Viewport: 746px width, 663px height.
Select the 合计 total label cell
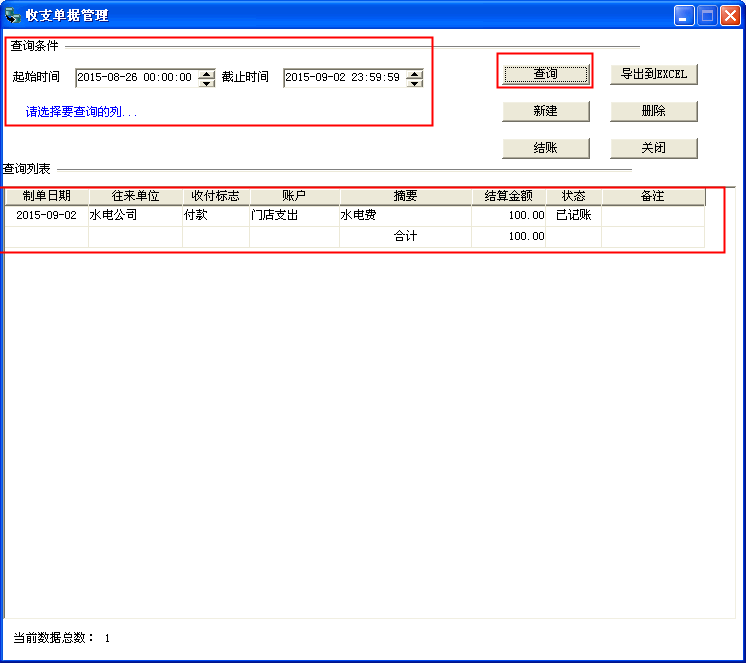tap(405, 236)
